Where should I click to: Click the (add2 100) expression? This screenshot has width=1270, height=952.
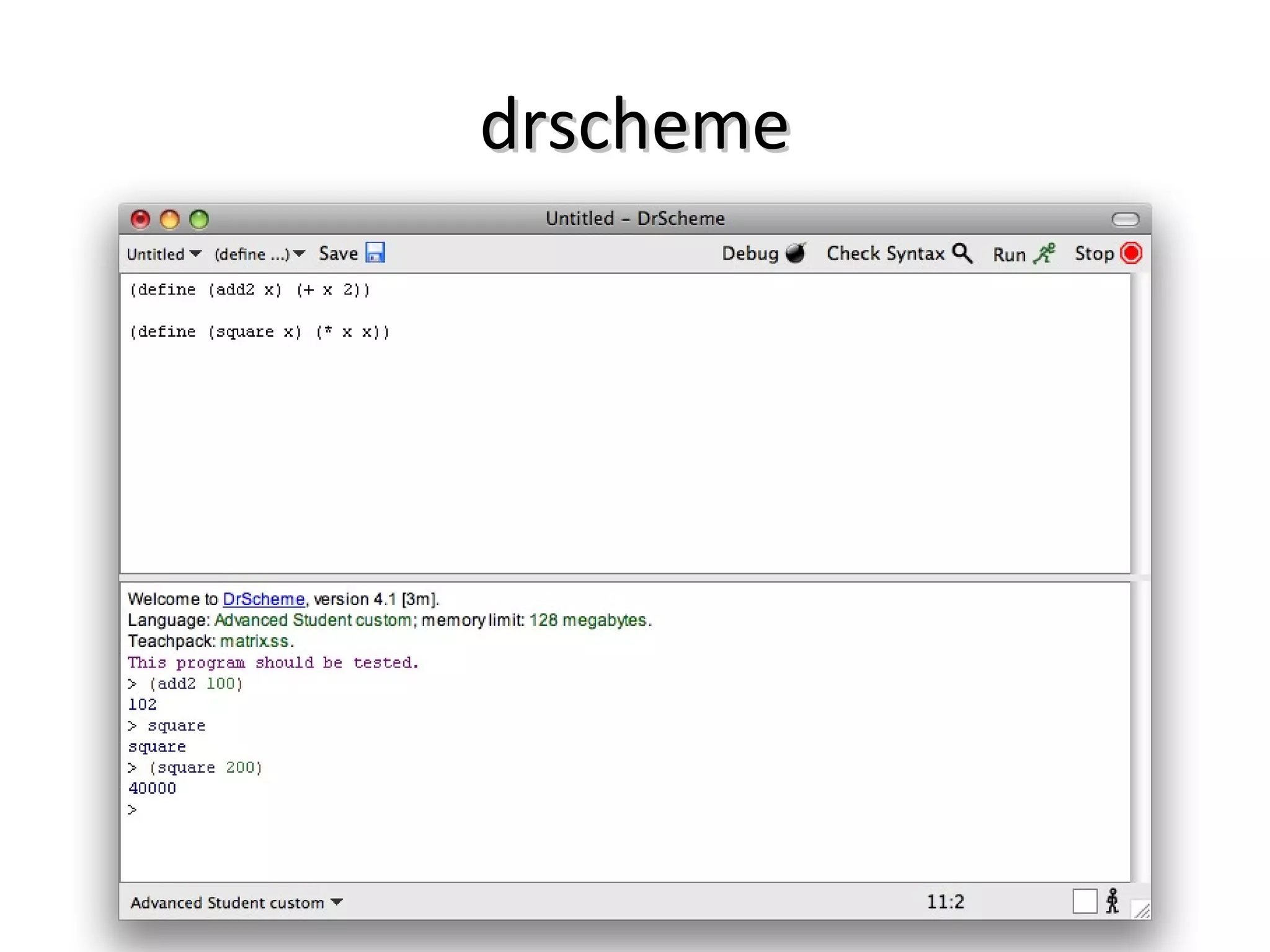coord(196,684)
